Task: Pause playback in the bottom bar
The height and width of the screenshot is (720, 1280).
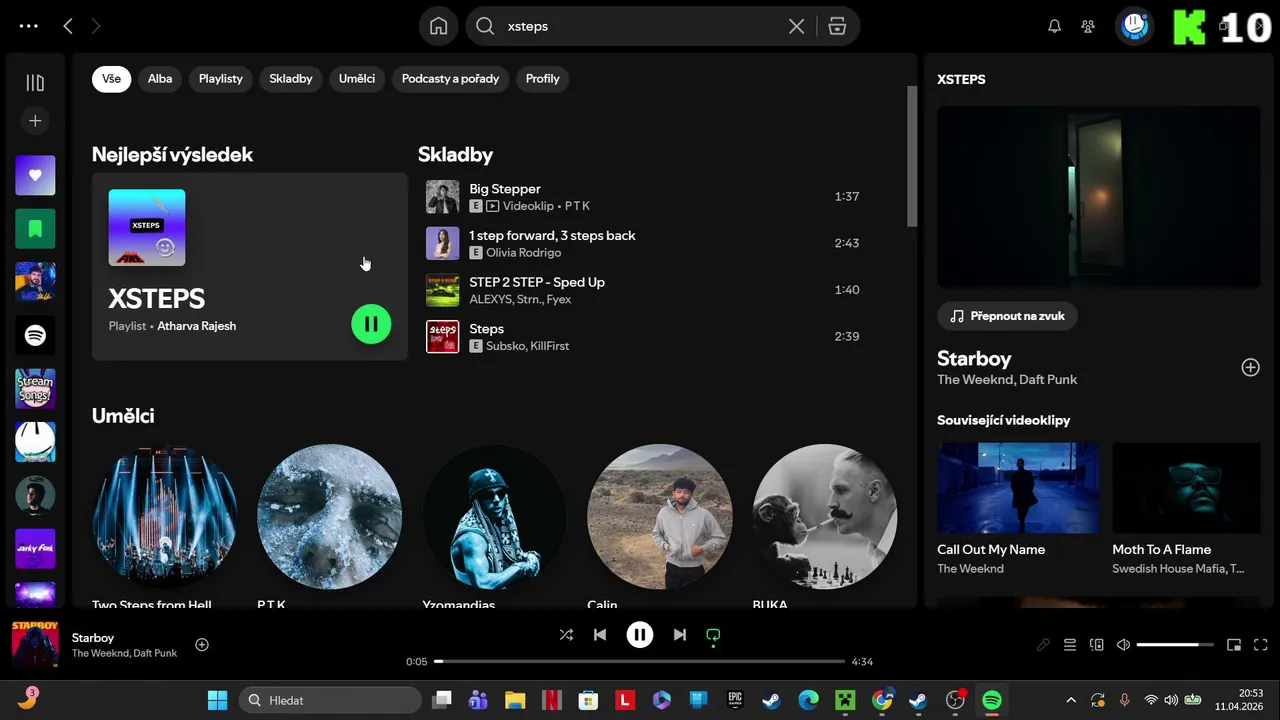Action: pyautogui.click(x=640, y=635)
